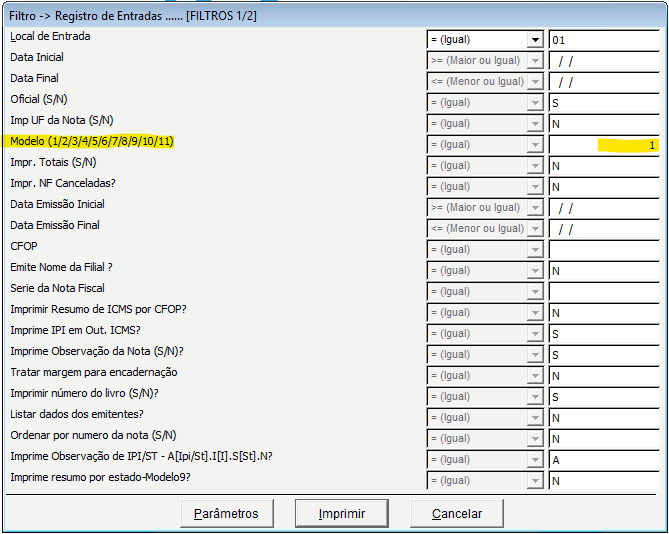Open the Imprimir Resumo de ICMS operator dropdown
The width and height of the screenshot is (669, 534).
(x=485, y=313)
